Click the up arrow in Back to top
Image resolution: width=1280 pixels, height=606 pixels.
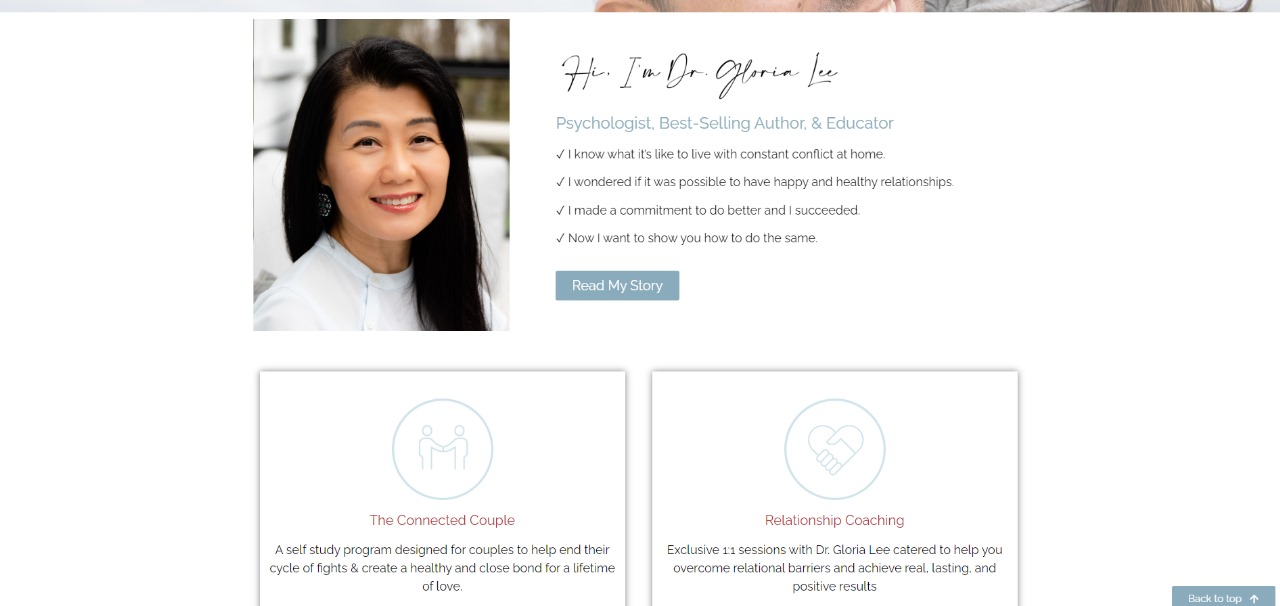[x=1254, y=599]
